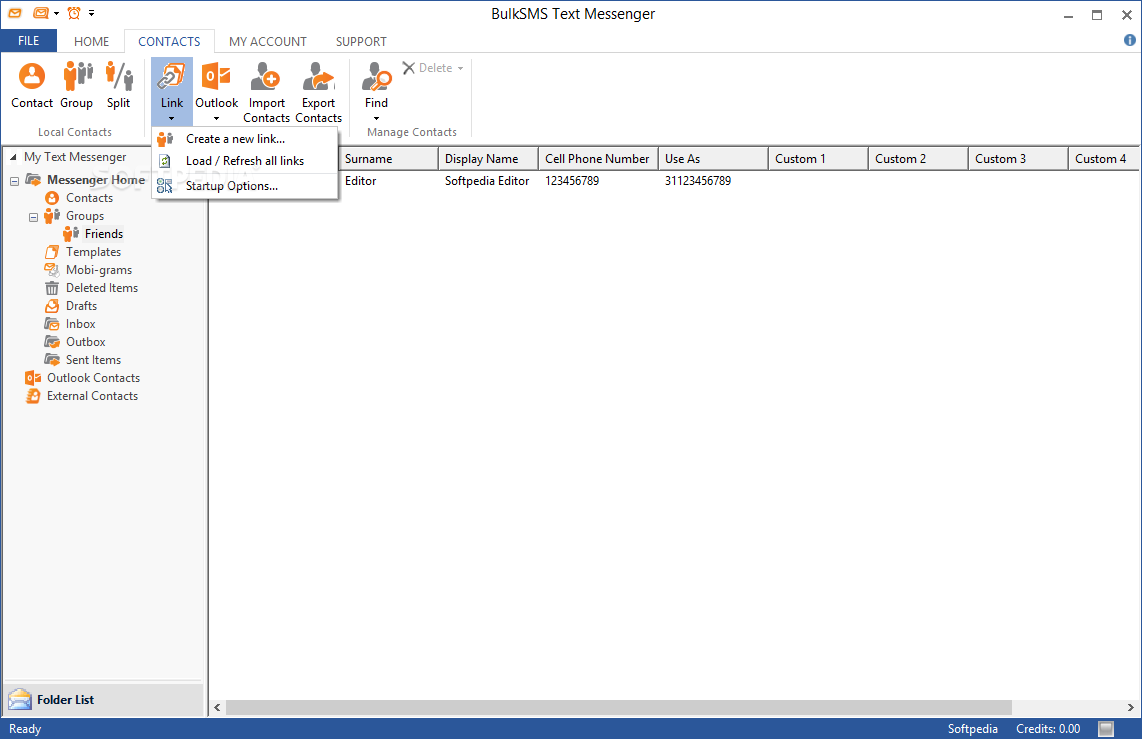Screen dimensions: 1142x739
Task: Collapse the Messenger Home tree node
Action: (x=15, y=181)
